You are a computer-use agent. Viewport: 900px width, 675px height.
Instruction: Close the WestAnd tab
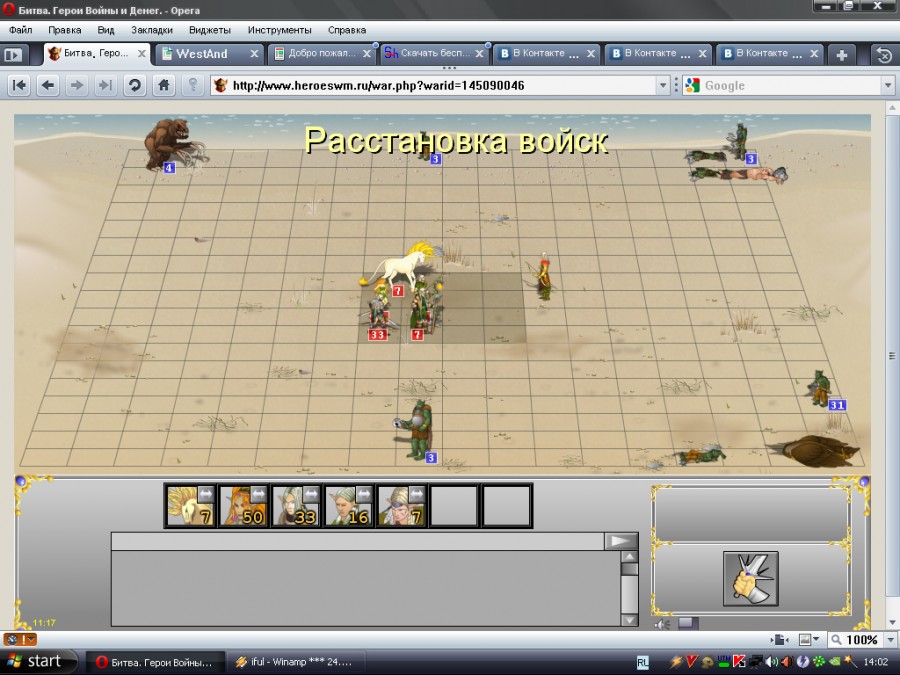[x=254, y=54]
